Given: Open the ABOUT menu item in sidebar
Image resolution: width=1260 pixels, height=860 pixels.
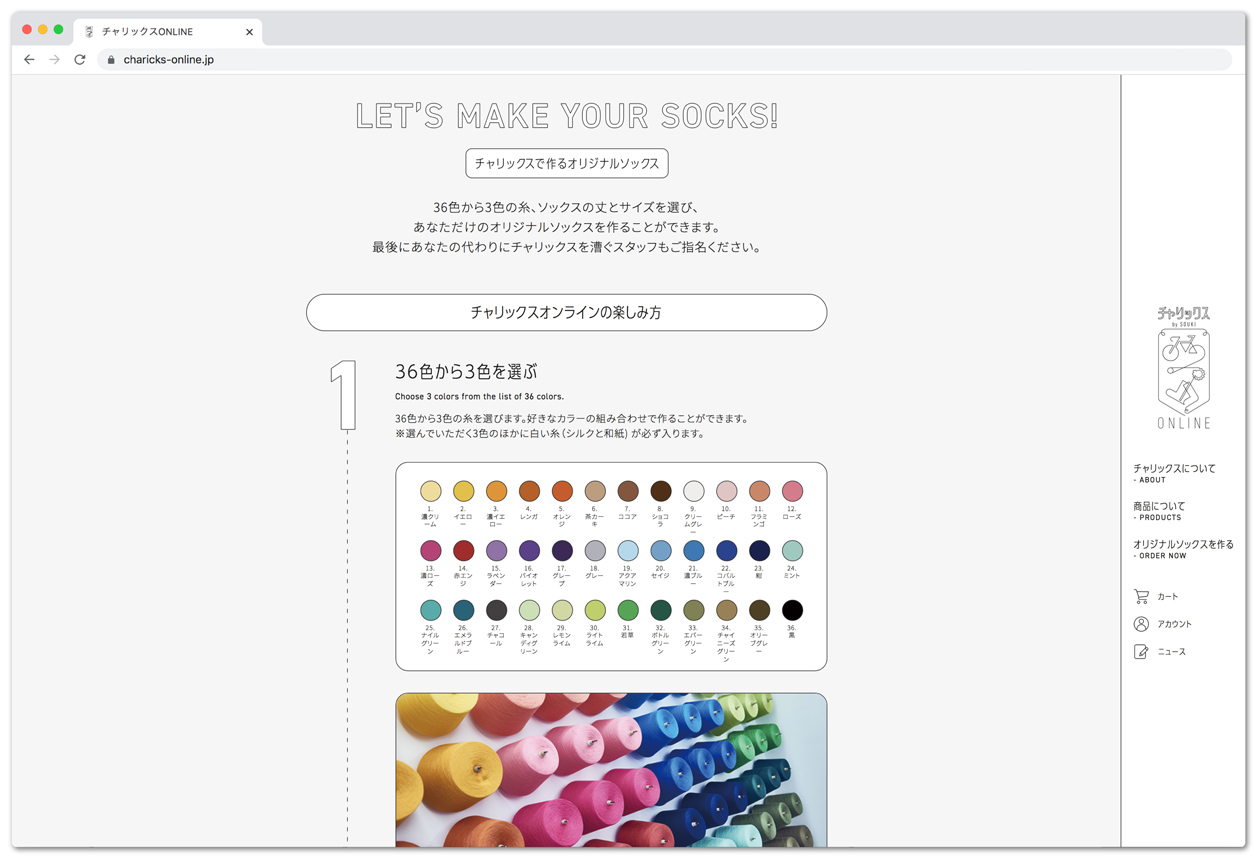Looking at the screenshot, I should click(x=1174, y=473).
